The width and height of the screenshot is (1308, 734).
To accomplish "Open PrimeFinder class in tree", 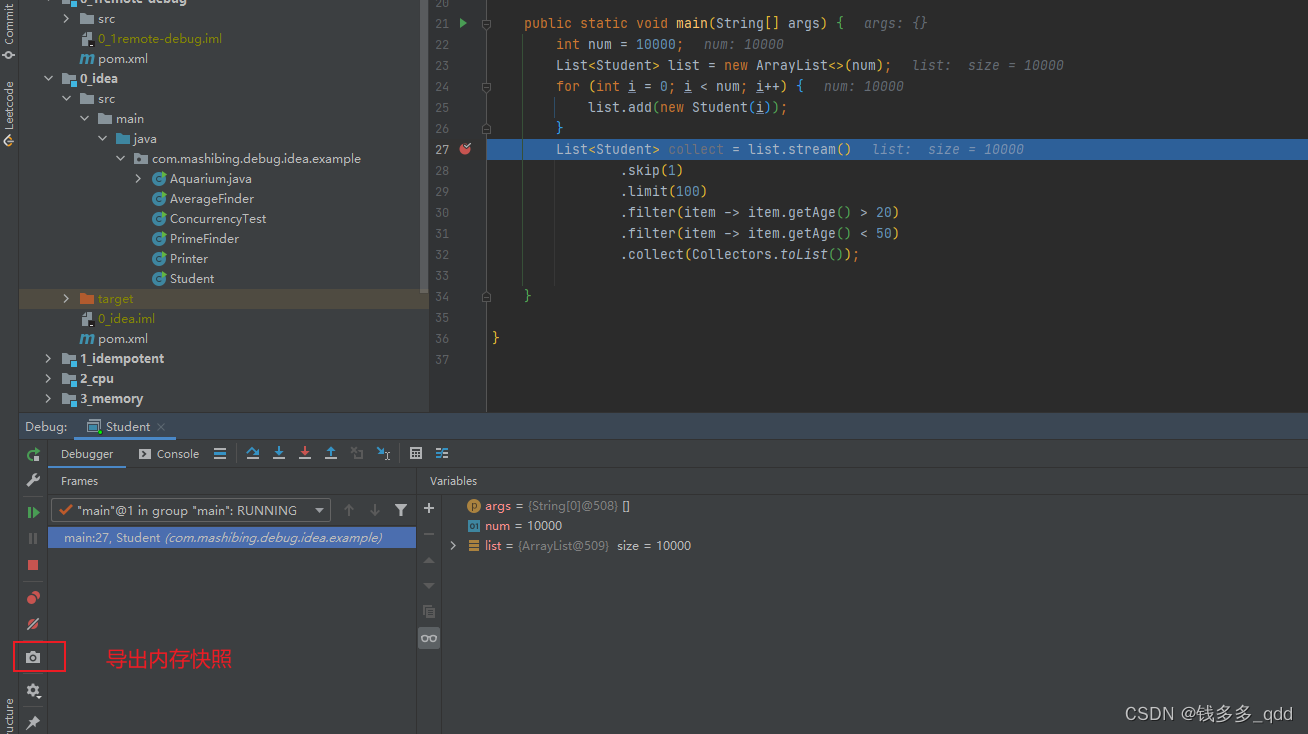I will (x=196, y=239).
